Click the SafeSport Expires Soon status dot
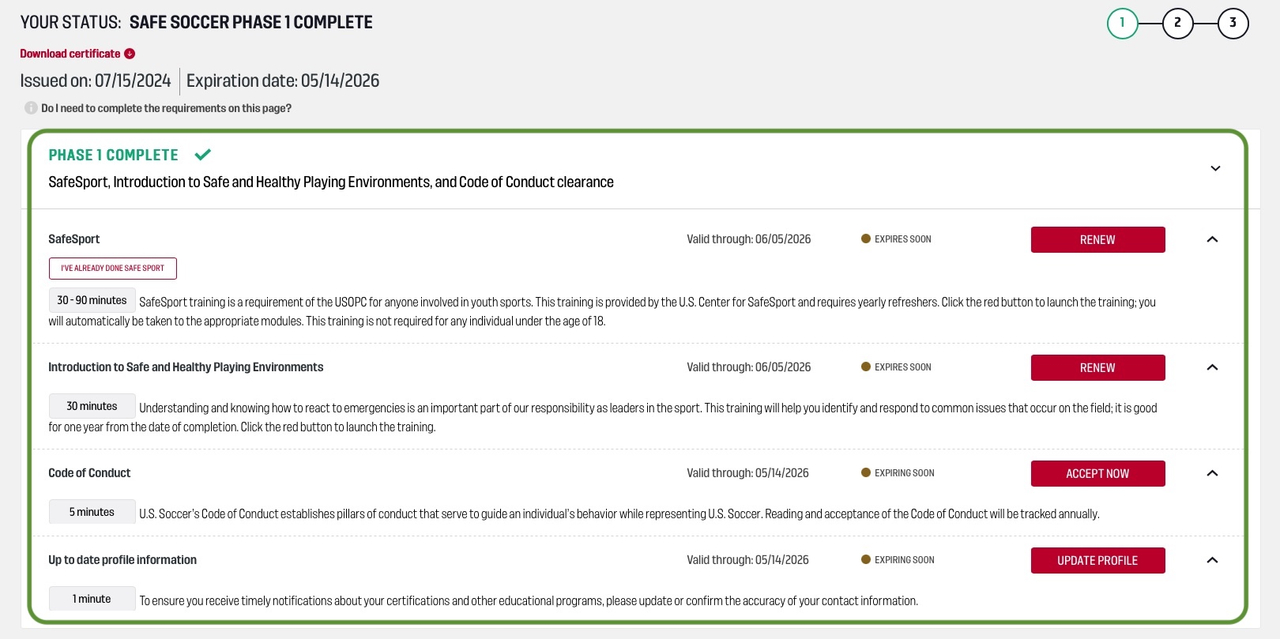Image resolution: width=1280 pixels, height=639 pixels. 866,239
